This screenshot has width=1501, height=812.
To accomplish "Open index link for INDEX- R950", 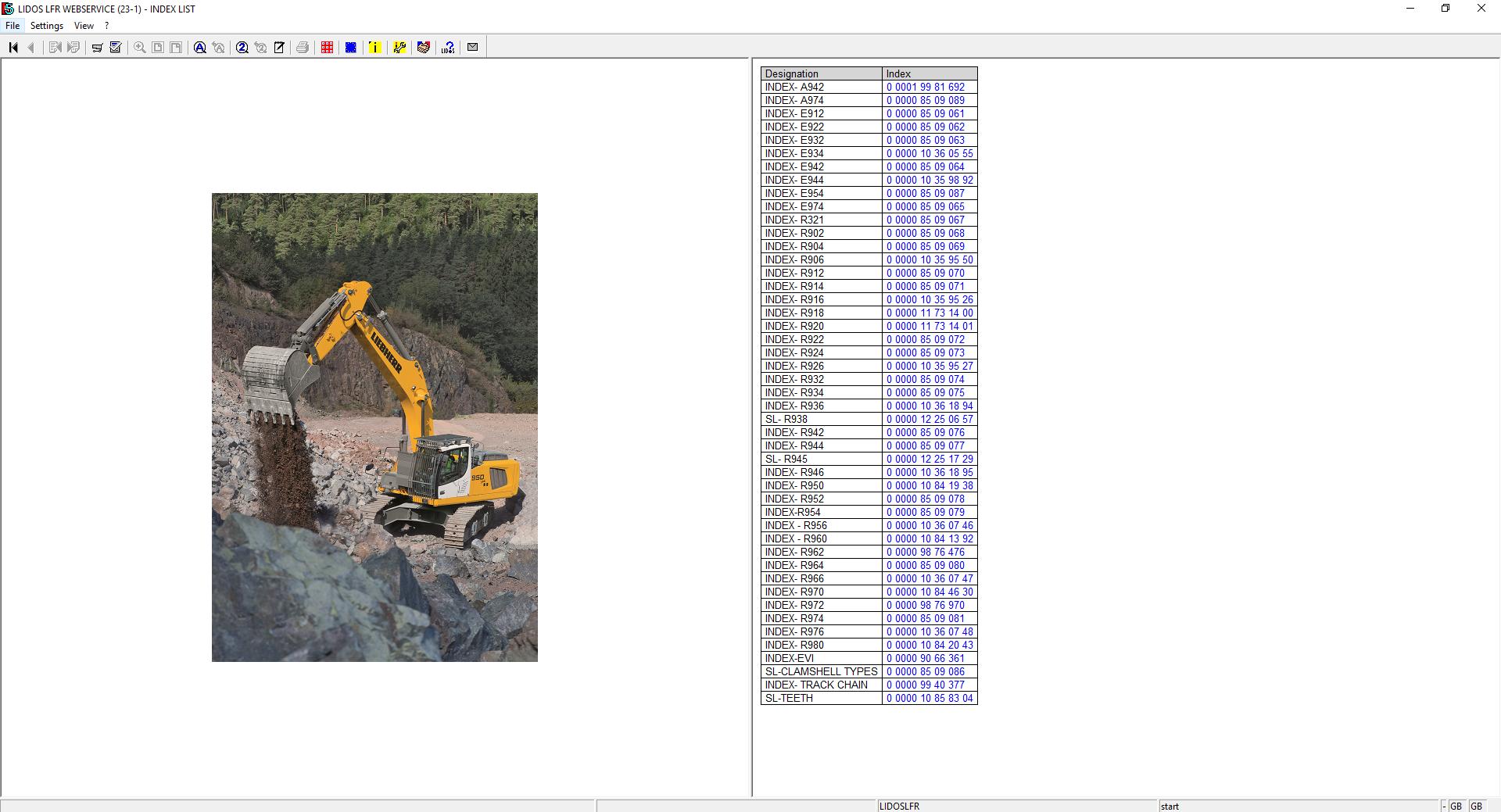I will [929, 485].
